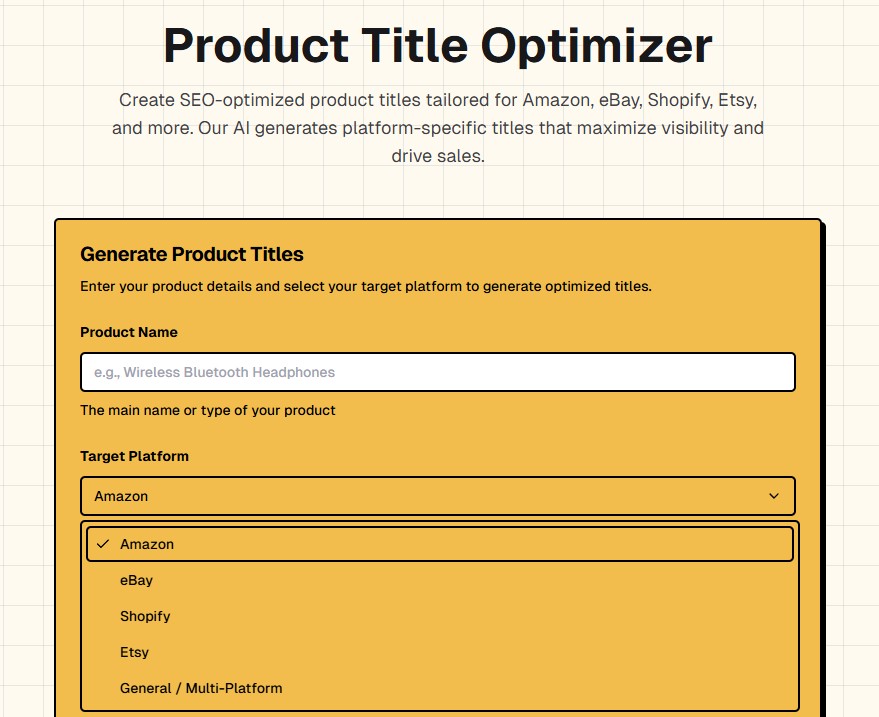
Task: Click the Product Name input field
Action: click(437, 371)
